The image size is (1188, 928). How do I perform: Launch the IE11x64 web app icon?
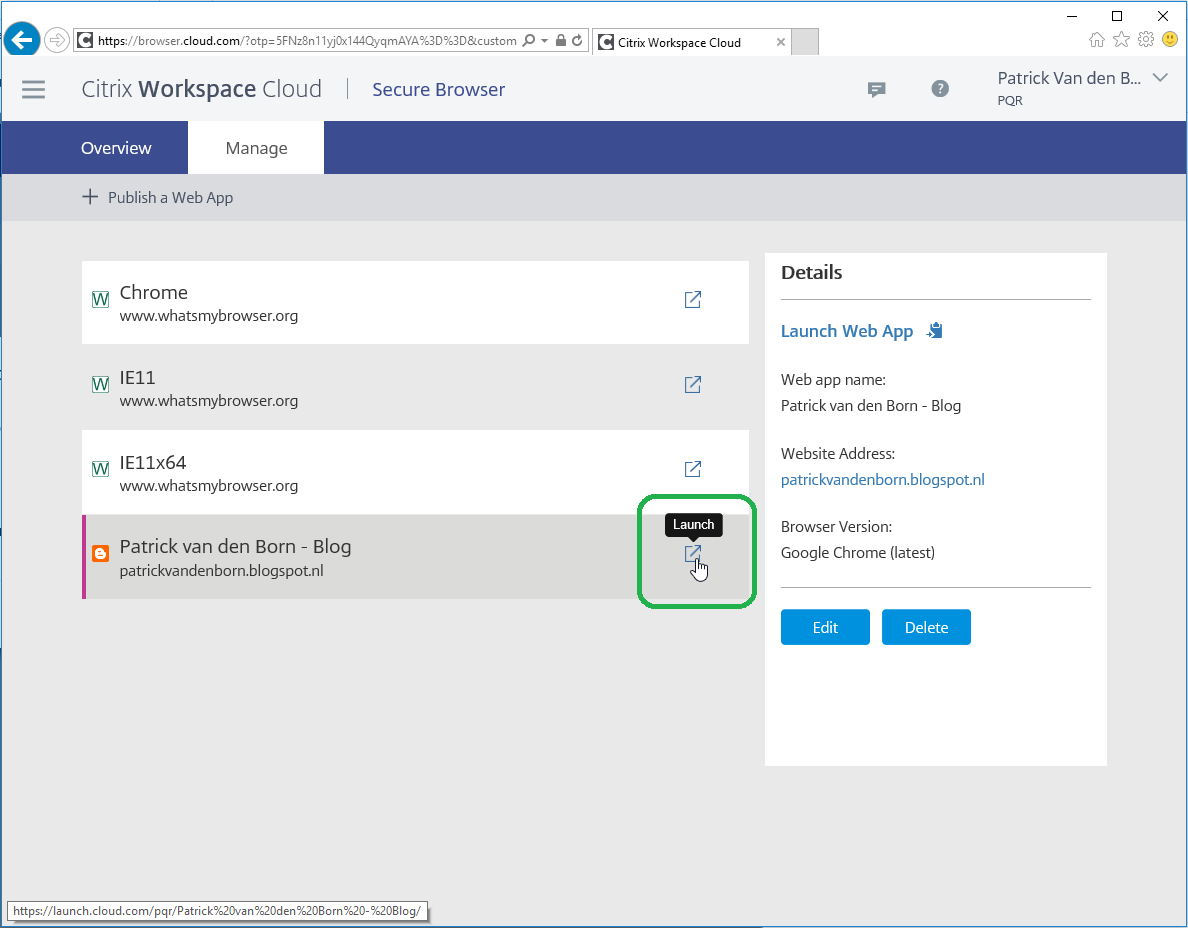[692, 469]
